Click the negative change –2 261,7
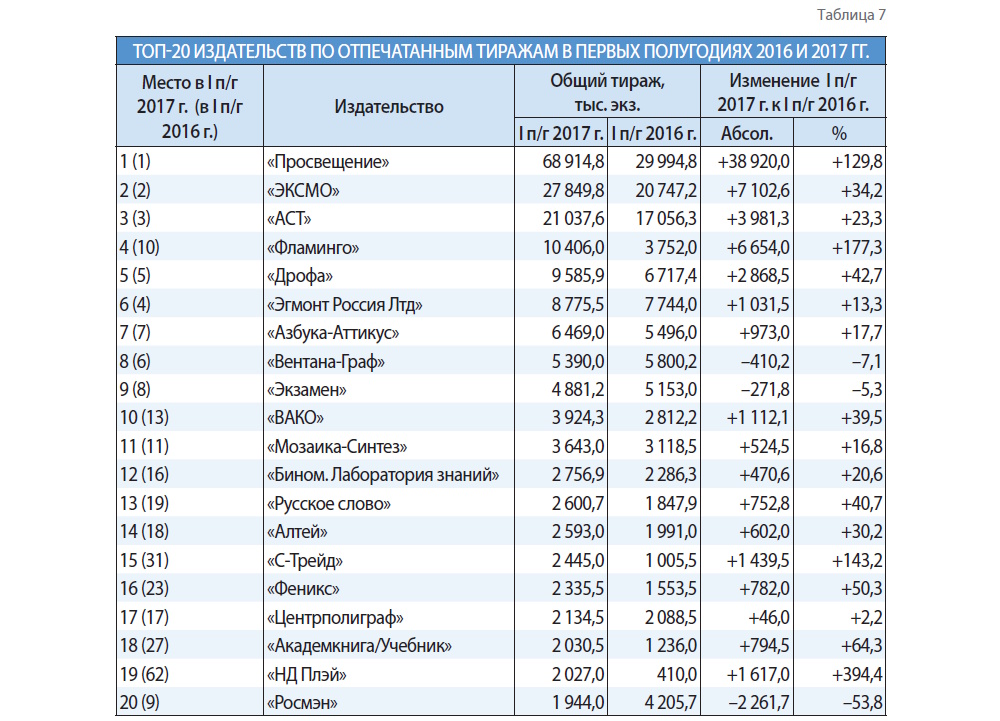Viewport: 1000px width, 721px height. click(758, 703)
